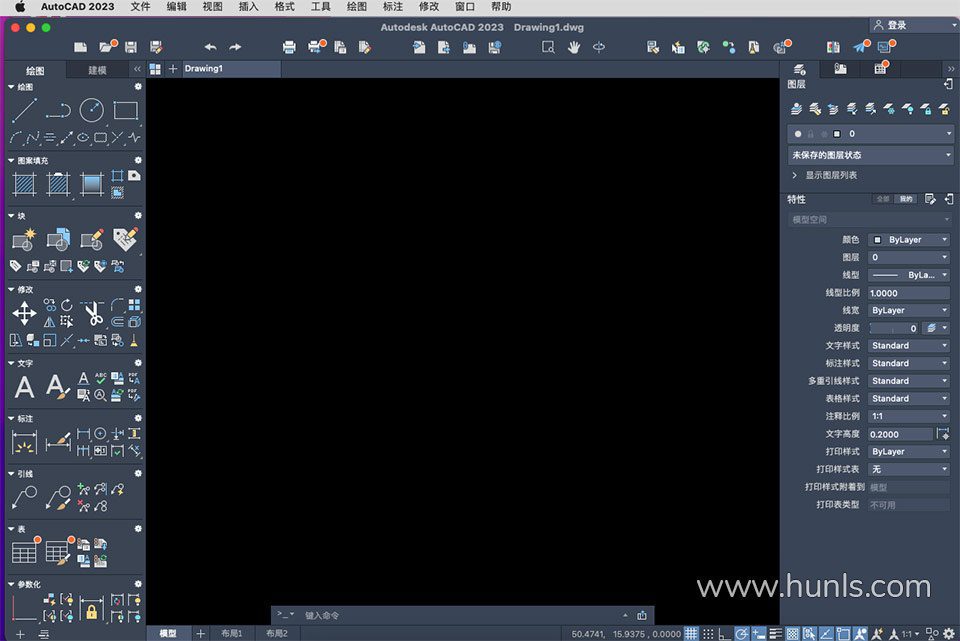Viewport: 960px width, 641px height.
Task: Click the layer 0 color swatch
Action: point(837,133)
